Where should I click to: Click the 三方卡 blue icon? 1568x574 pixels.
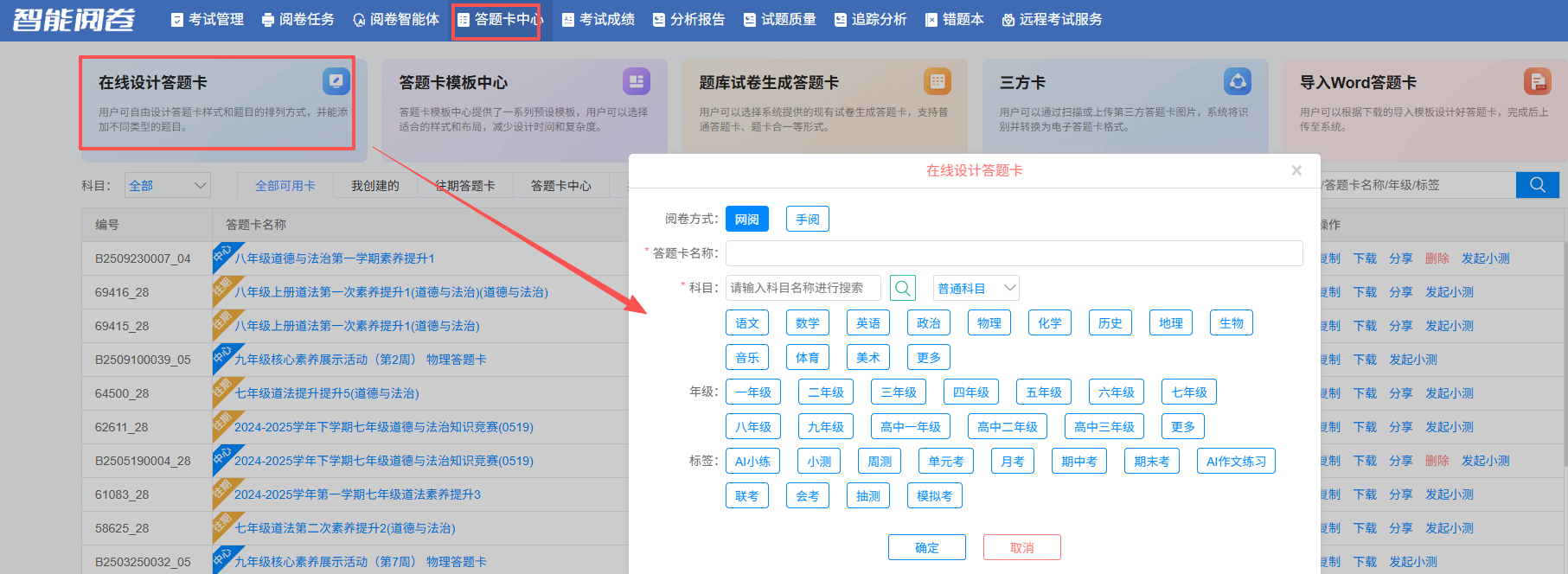[1238, 81]
